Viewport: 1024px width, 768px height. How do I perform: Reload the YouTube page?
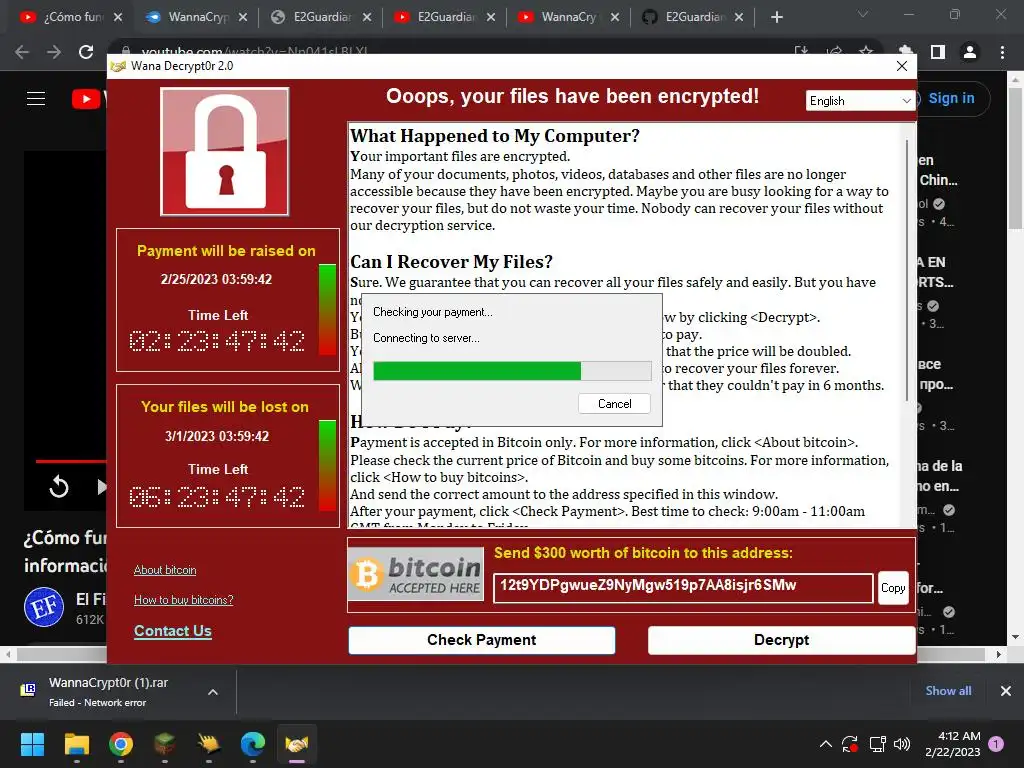click(x=86, y=52)
